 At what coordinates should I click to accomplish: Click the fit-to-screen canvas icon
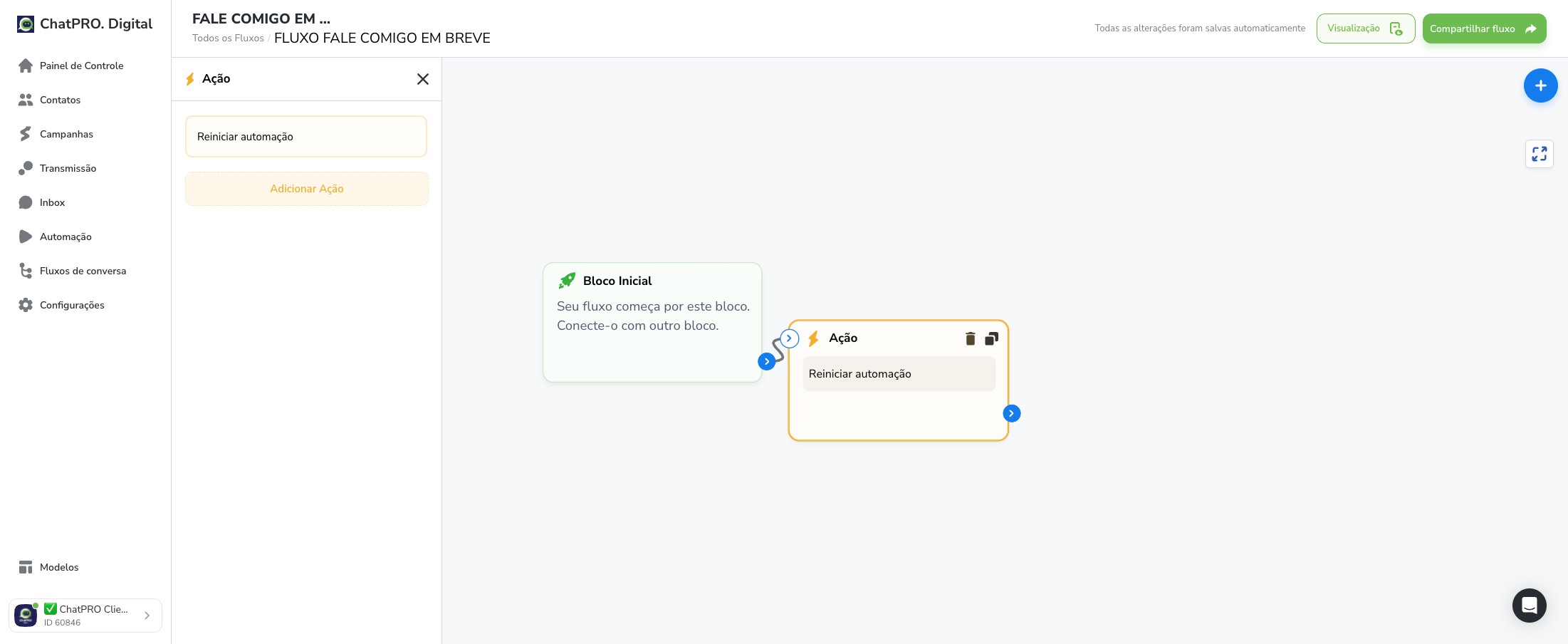click(1540, 154)
